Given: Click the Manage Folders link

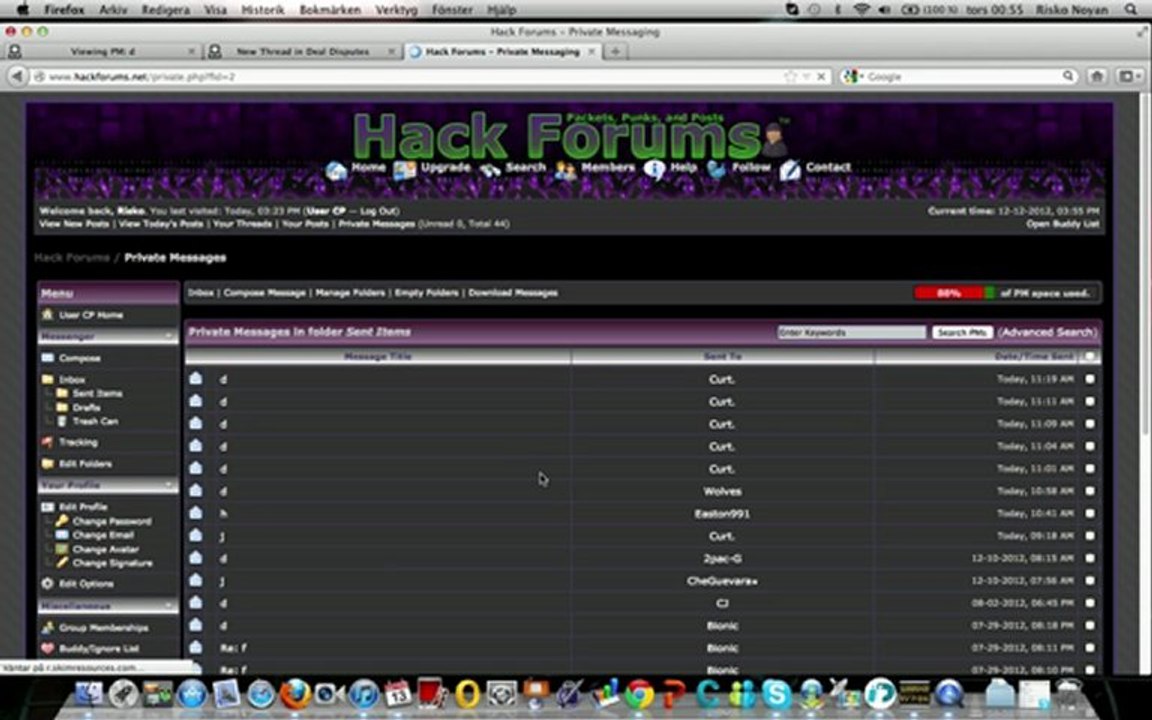Looking at the screenshot, I should point(350,292).
